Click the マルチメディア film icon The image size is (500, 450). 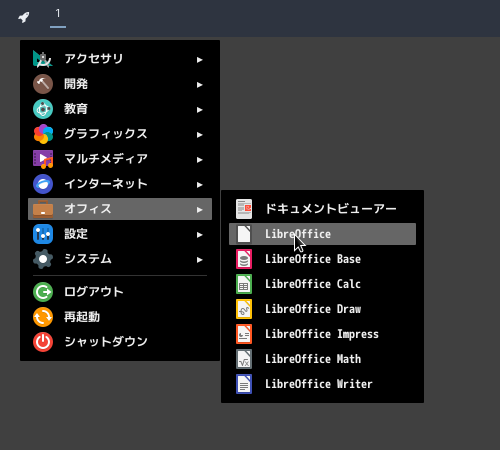point(43,159)
